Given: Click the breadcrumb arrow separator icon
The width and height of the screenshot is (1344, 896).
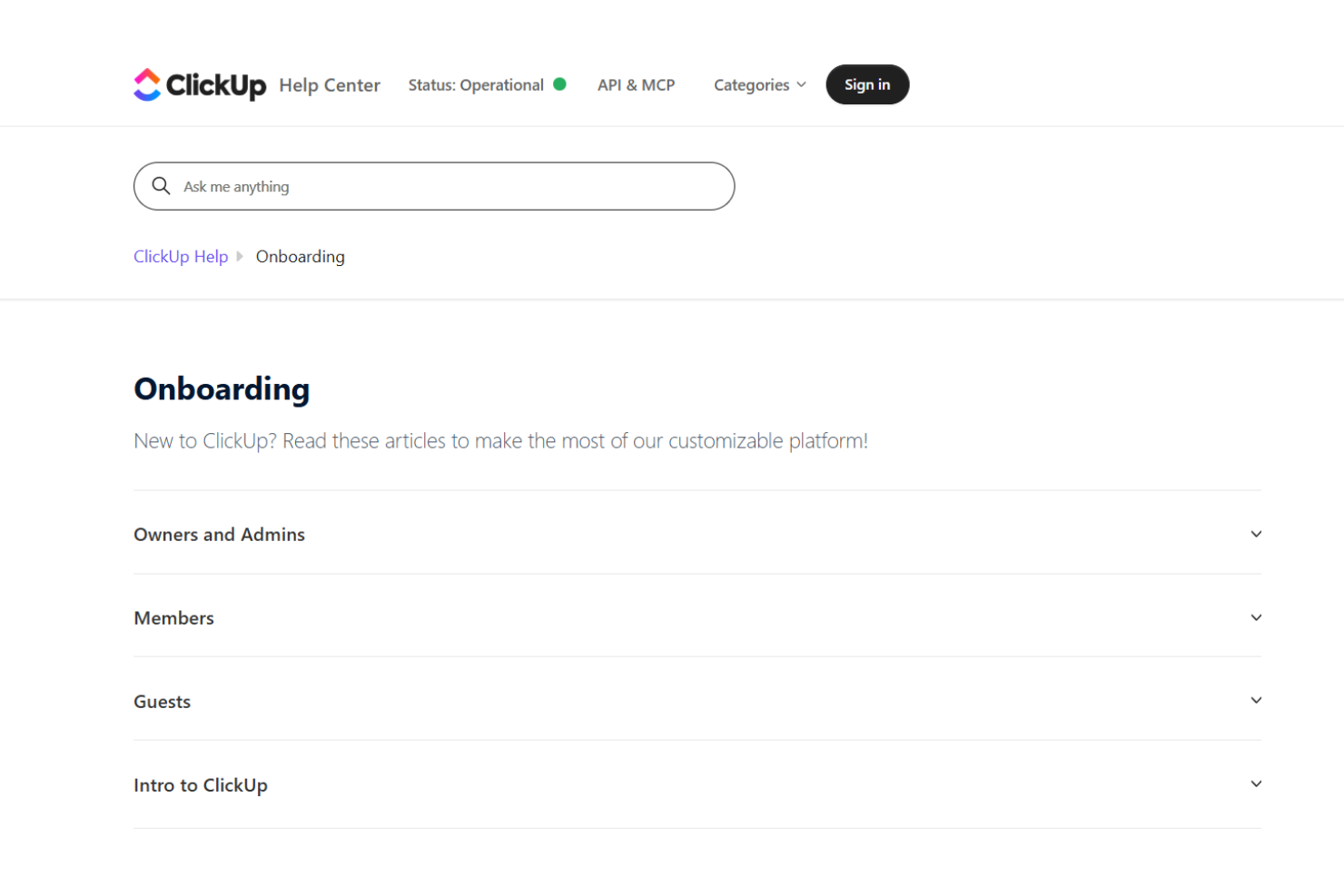Looking at the screenshot, I should click(240, 256).
